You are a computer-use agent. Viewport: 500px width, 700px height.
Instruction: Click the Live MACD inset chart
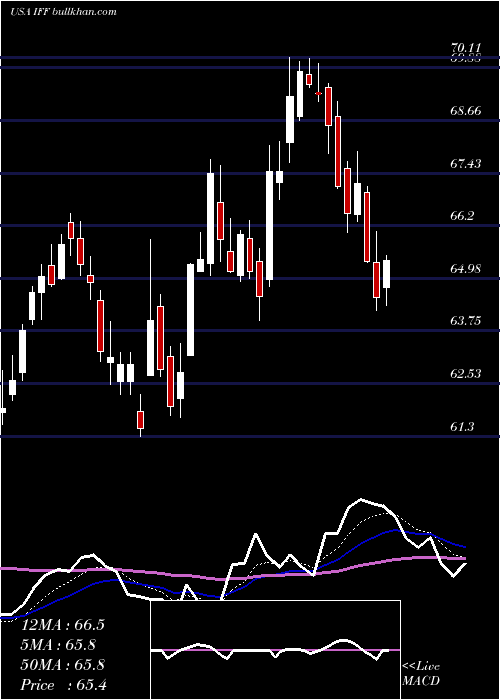275,650
